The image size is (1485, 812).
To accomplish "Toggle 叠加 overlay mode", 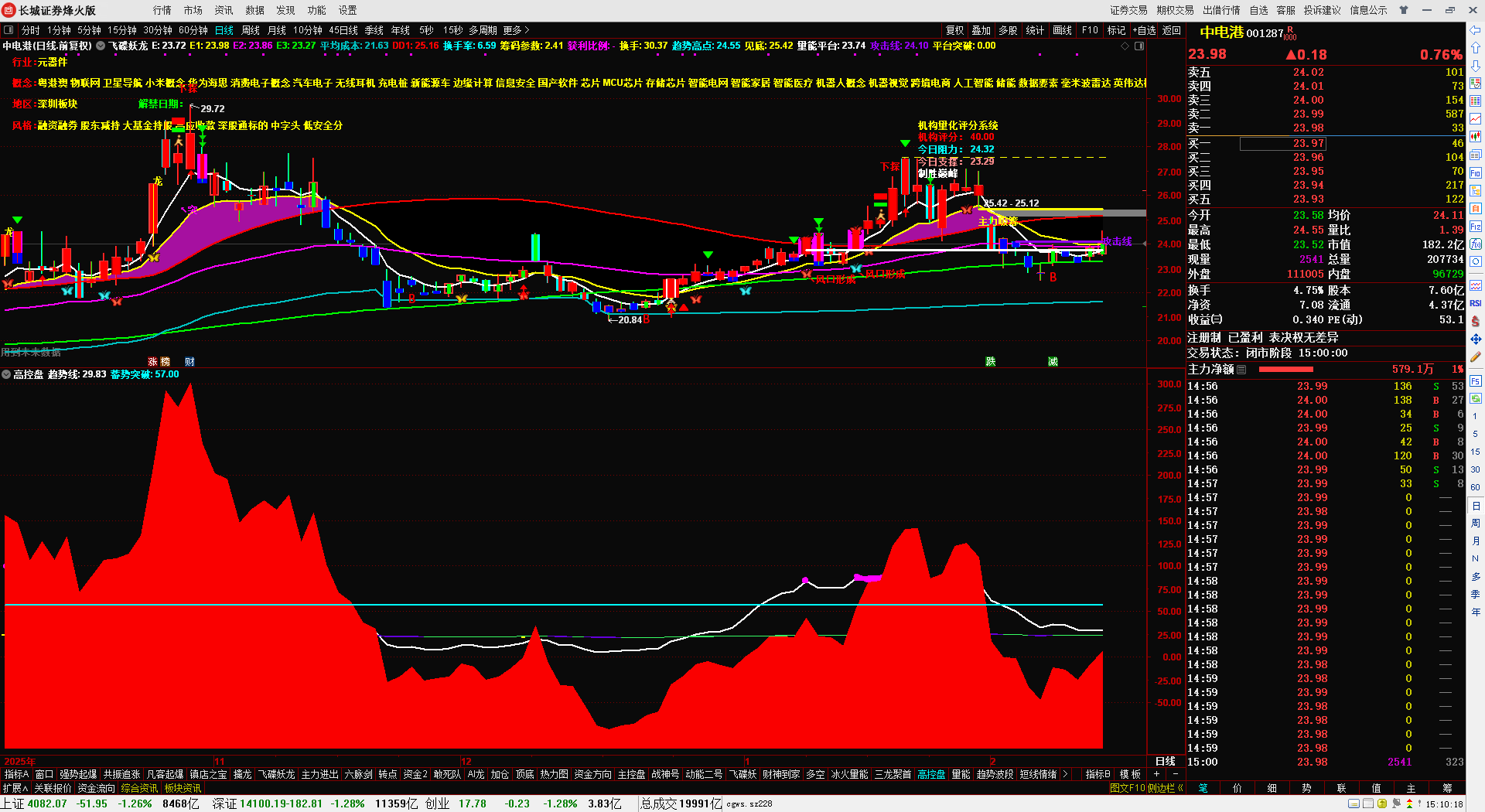I will [981, 30].
